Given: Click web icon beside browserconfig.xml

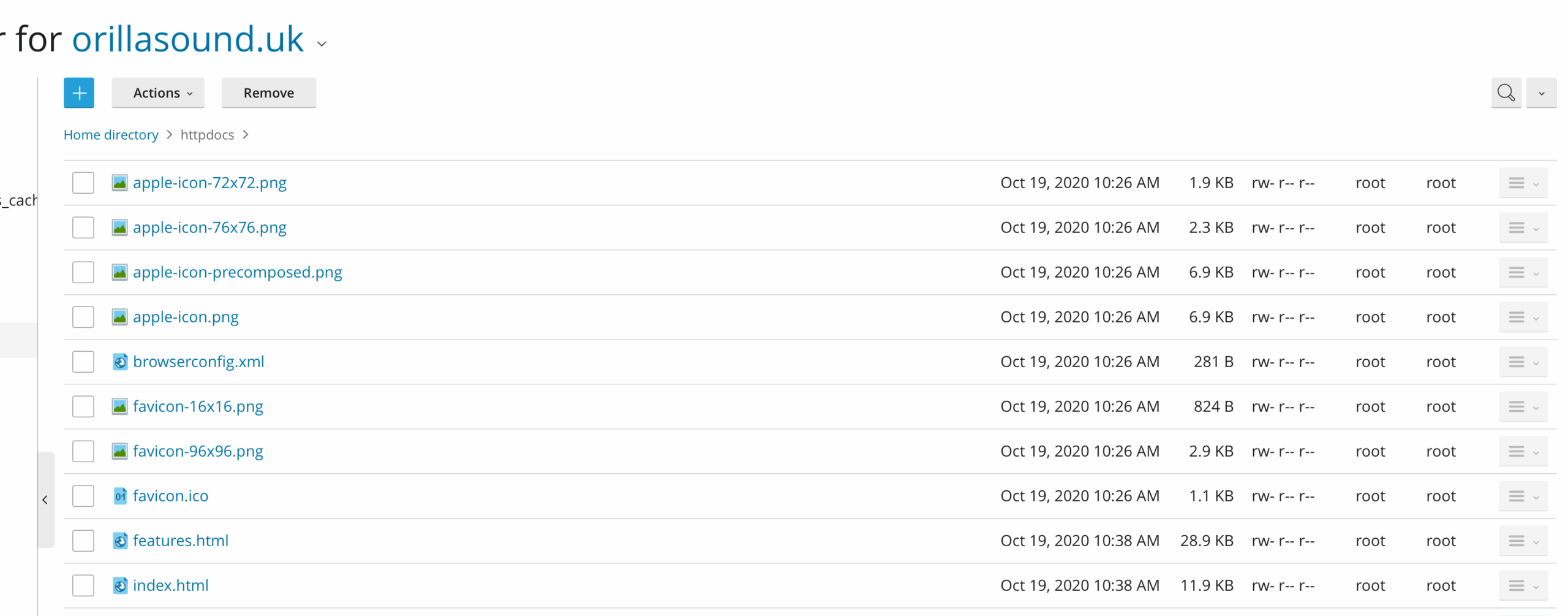Looking at the screenshot, I should tap(120, 362).
